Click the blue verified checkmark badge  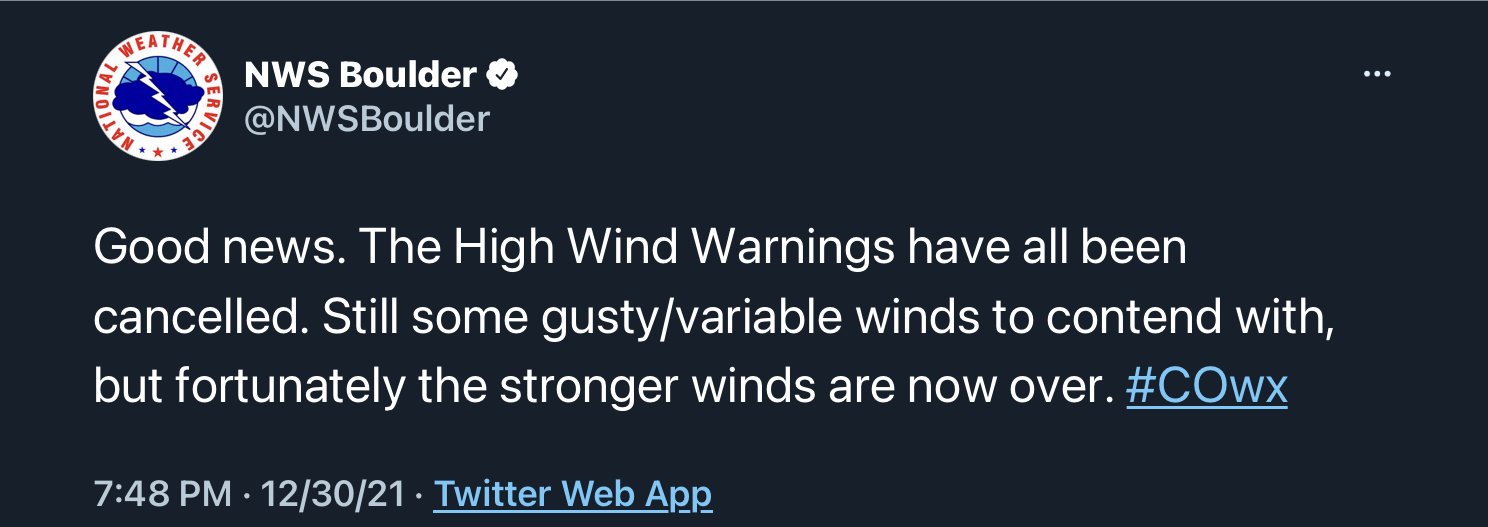click(x=501, y=75)
